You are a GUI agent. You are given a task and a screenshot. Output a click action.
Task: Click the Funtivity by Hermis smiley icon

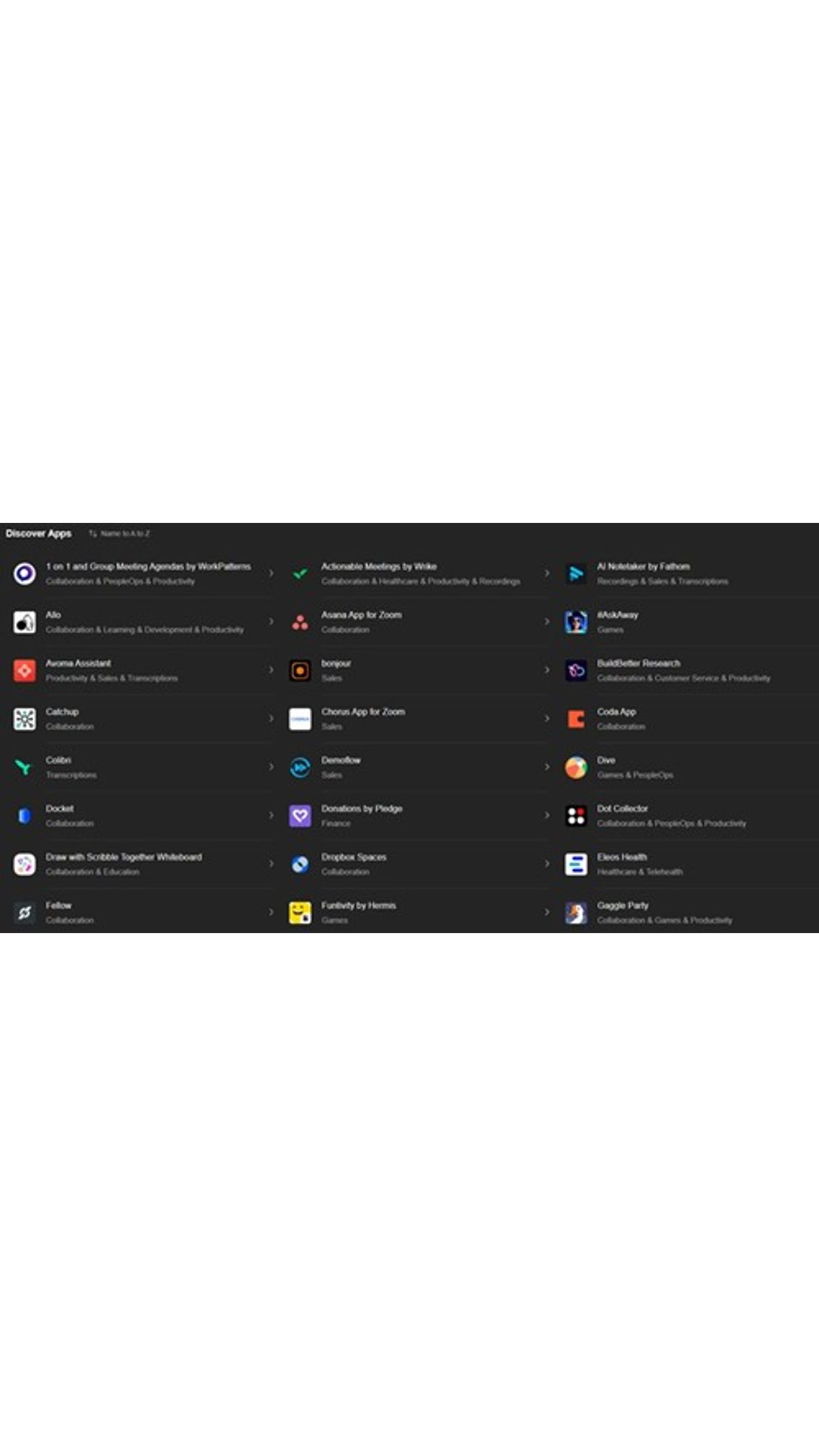point(299,912)
